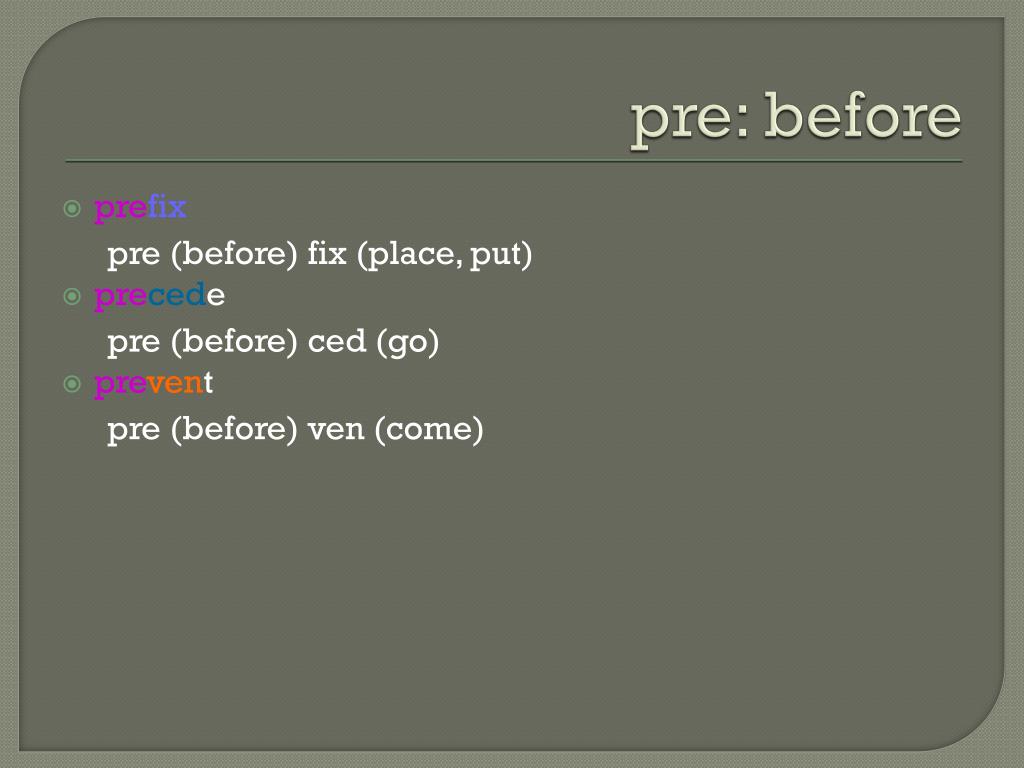Click the bullet icon beside prefix

click(x=72, y=209)
